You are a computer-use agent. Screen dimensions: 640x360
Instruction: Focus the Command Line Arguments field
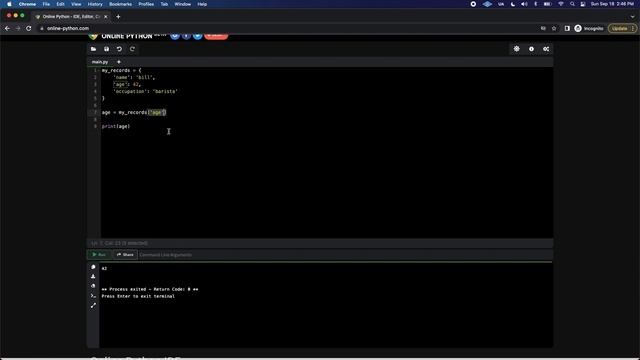(345, 255)
